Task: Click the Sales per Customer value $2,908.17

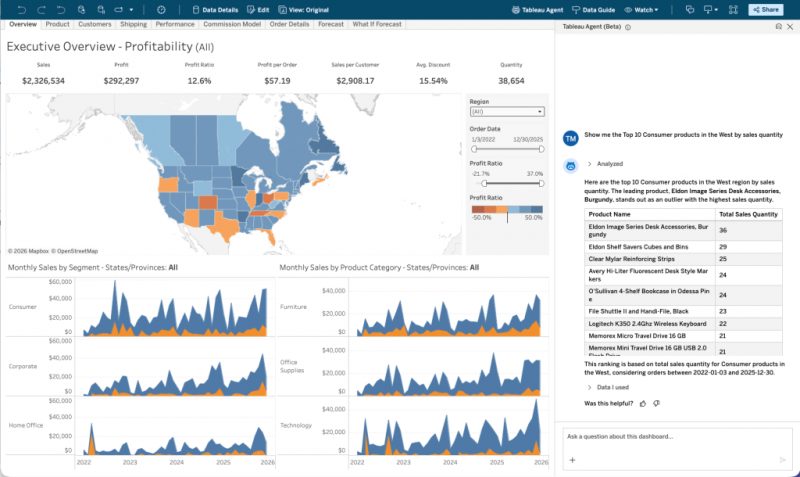Action: [355, 81]
